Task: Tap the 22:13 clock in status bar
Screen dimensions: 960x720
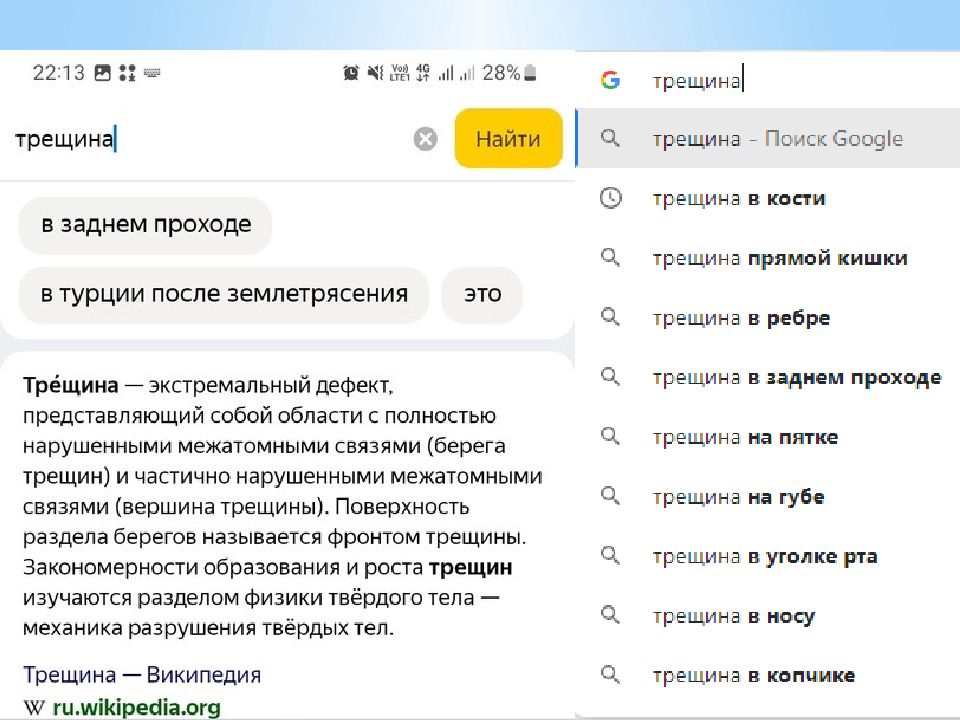Action: click(x=59, y=73)
